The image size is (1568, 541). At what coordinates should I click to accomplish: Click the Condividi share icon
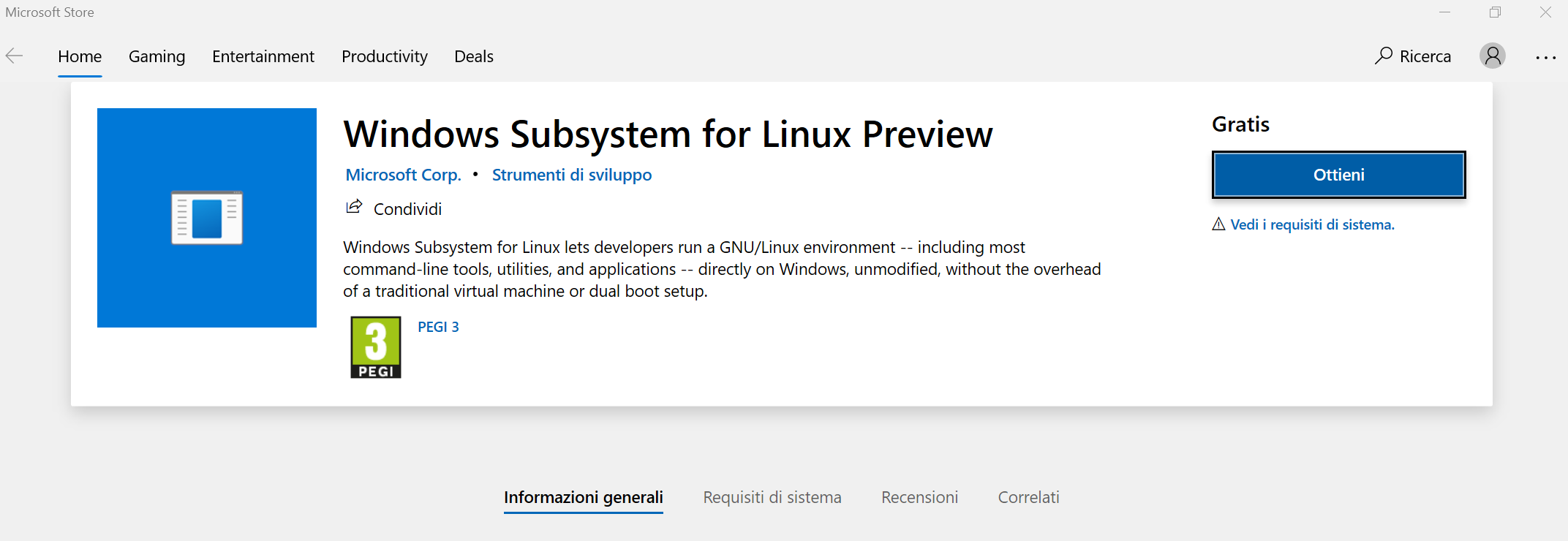tap(354, 207)
